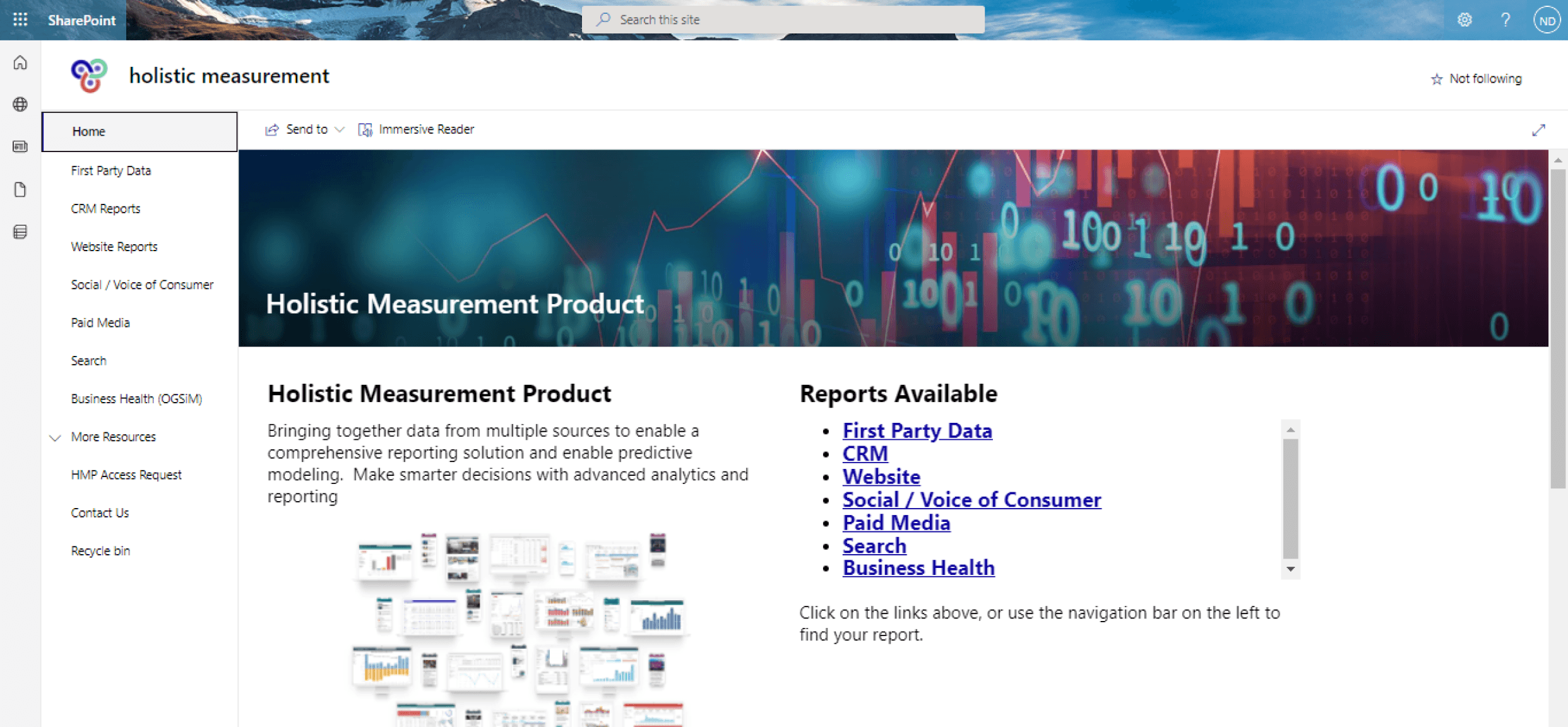The height and width of the screenshot is (727, 1568).
Task: Open HMP Access Request nav item
Action: [x=126, y=475]
